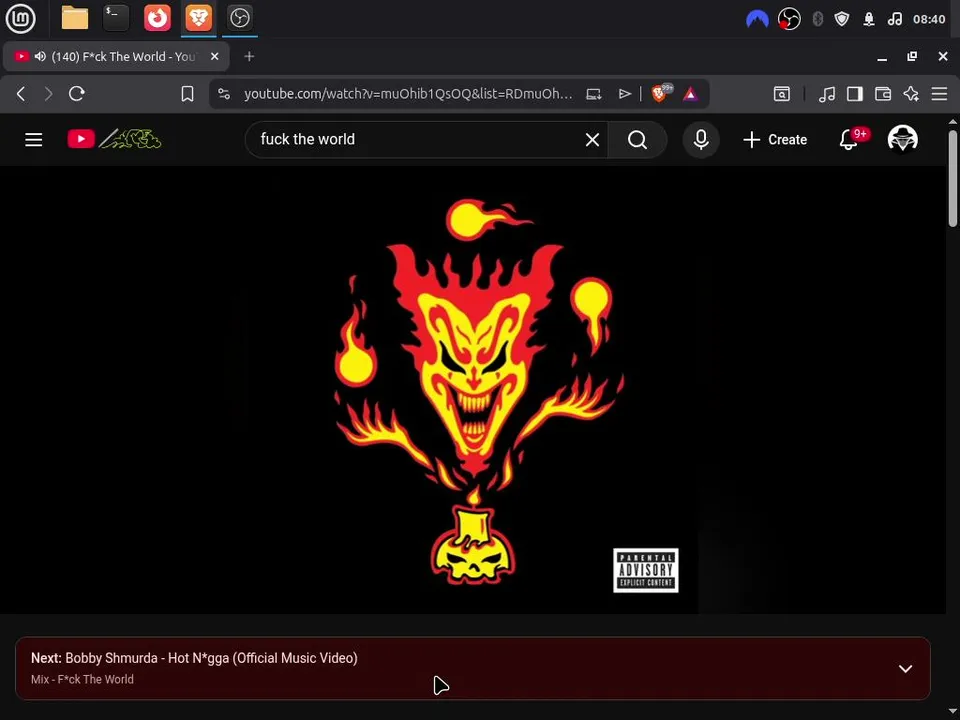Switch to the Brave browser taskbar icon

pos(198,18)
